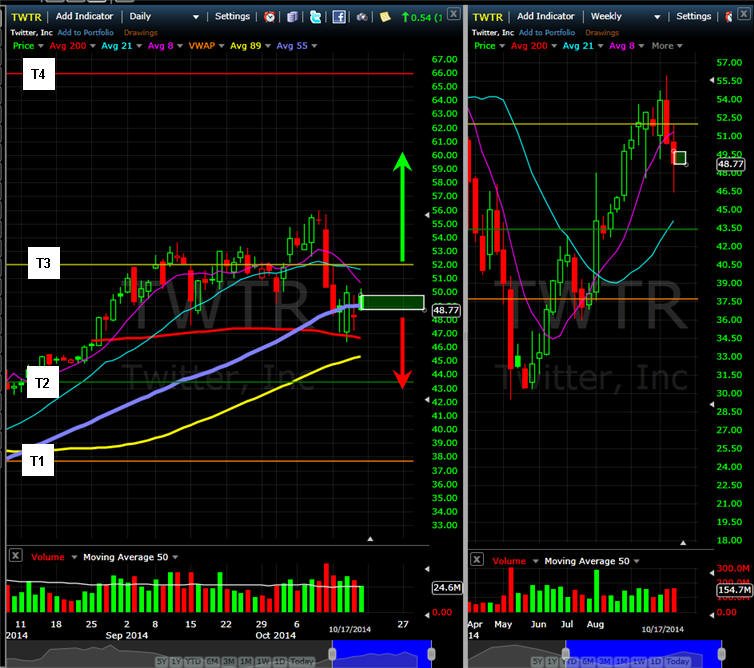Click the start handle of daily range slider

[x=332, y=654]
